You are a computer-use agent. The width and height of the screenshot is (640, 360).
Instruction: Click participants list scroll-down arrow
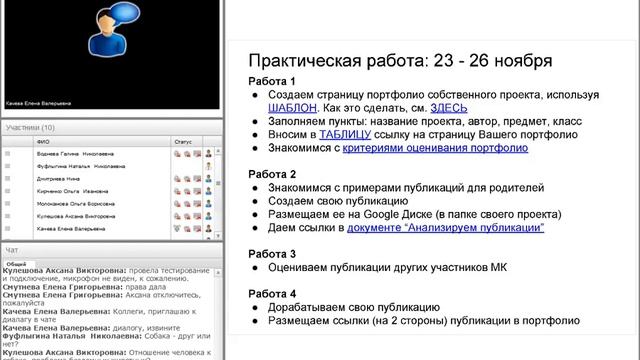tap(218, 236)
